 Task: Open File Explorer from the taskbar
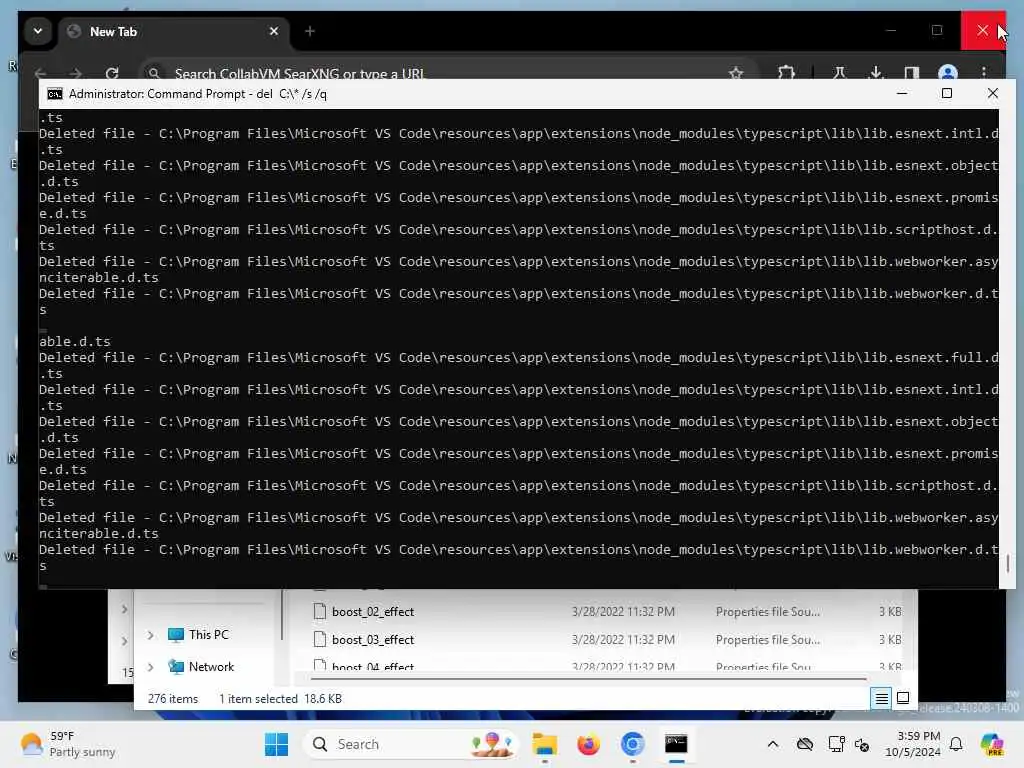click(x=544, y=744)
